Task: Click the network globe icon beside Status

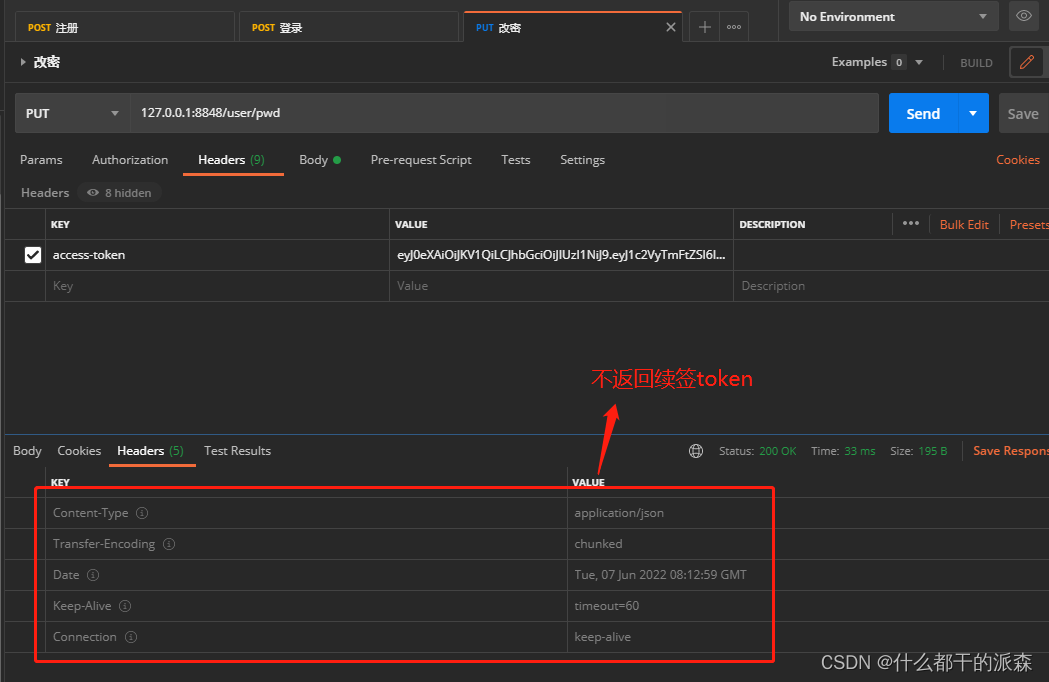Action: tap(696, 451)
